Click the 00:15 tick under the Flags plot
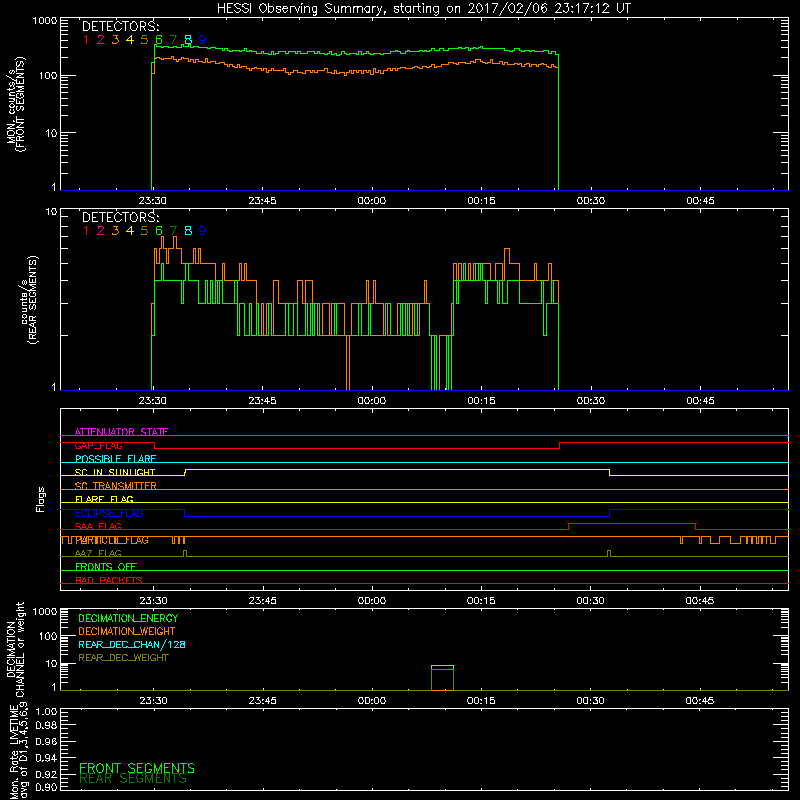Viewport: 800px width, 800px height. click(x=481, y=601)
